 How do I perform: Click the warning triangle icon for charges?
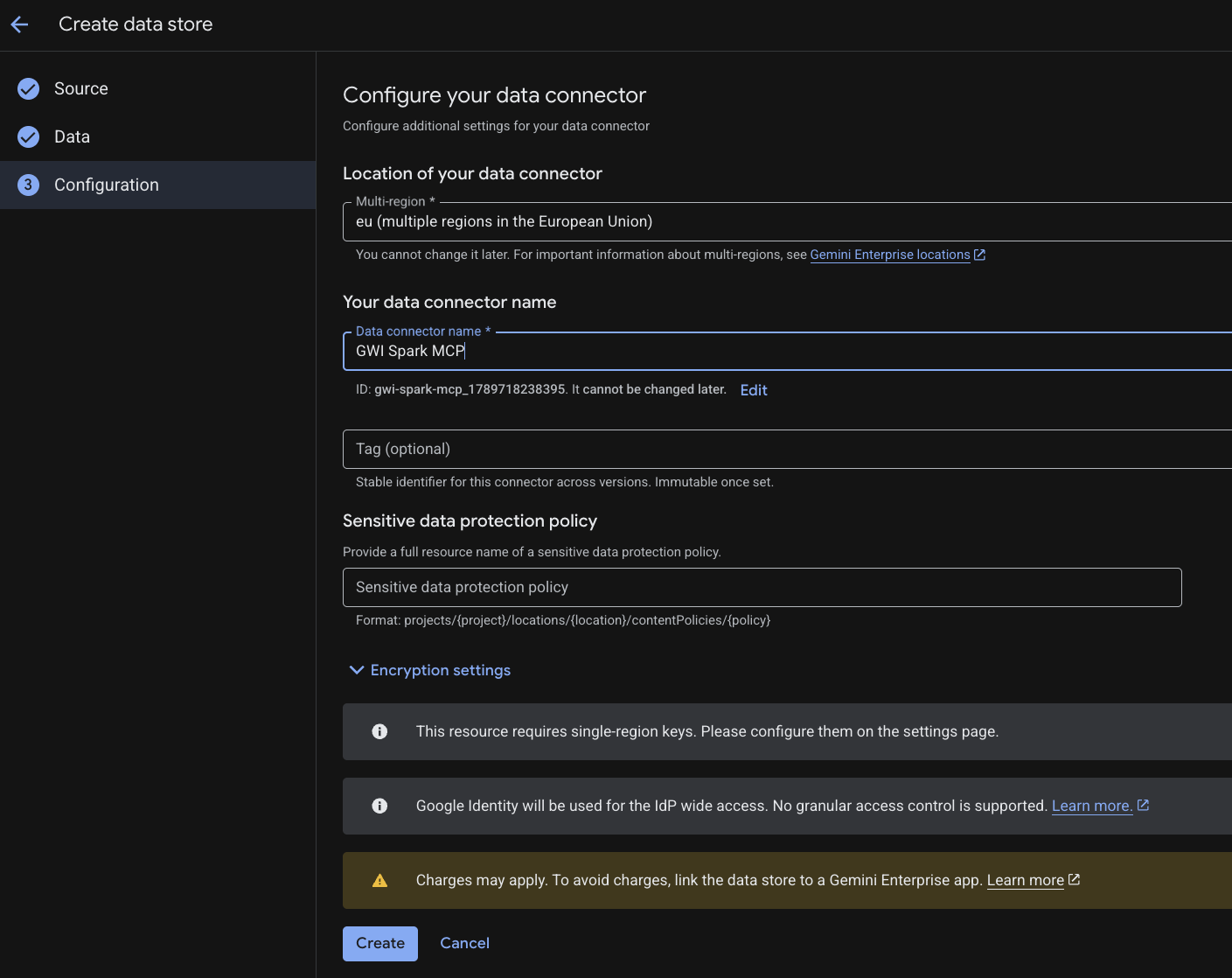379,880
